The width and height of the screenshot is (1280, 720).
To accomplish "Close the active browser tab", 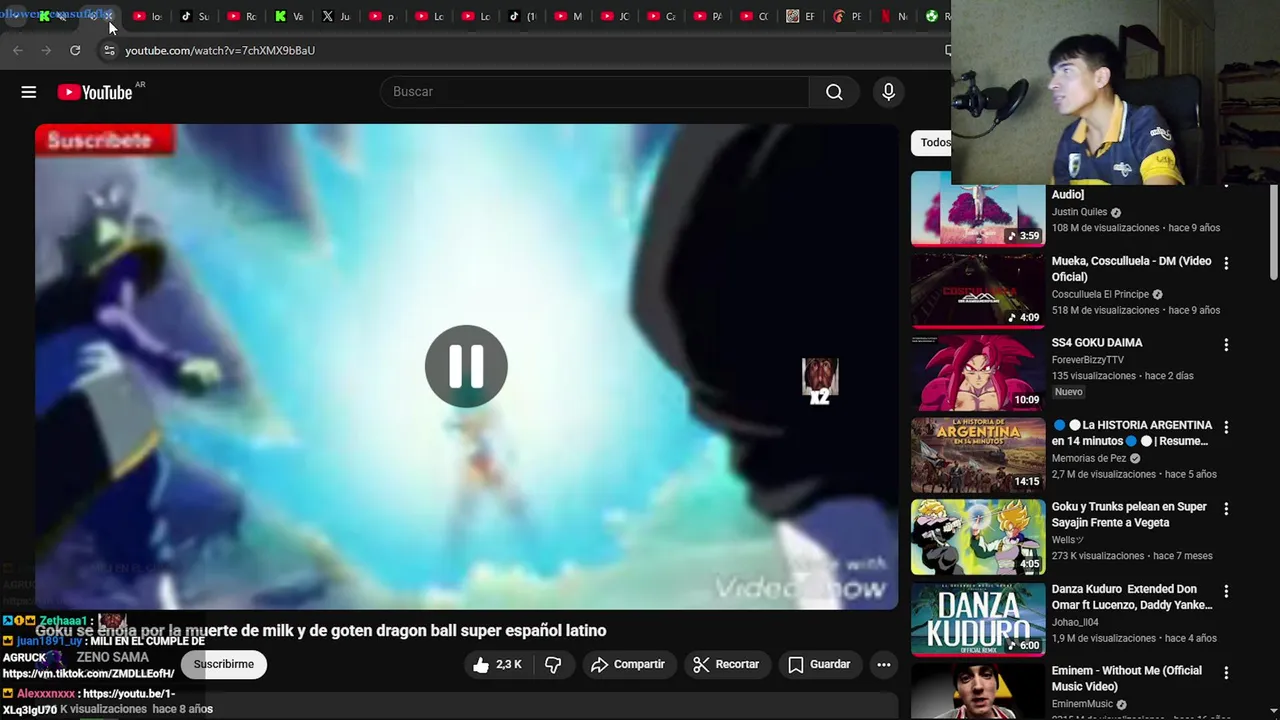I will pyautogui.click(x=108, y=16).
